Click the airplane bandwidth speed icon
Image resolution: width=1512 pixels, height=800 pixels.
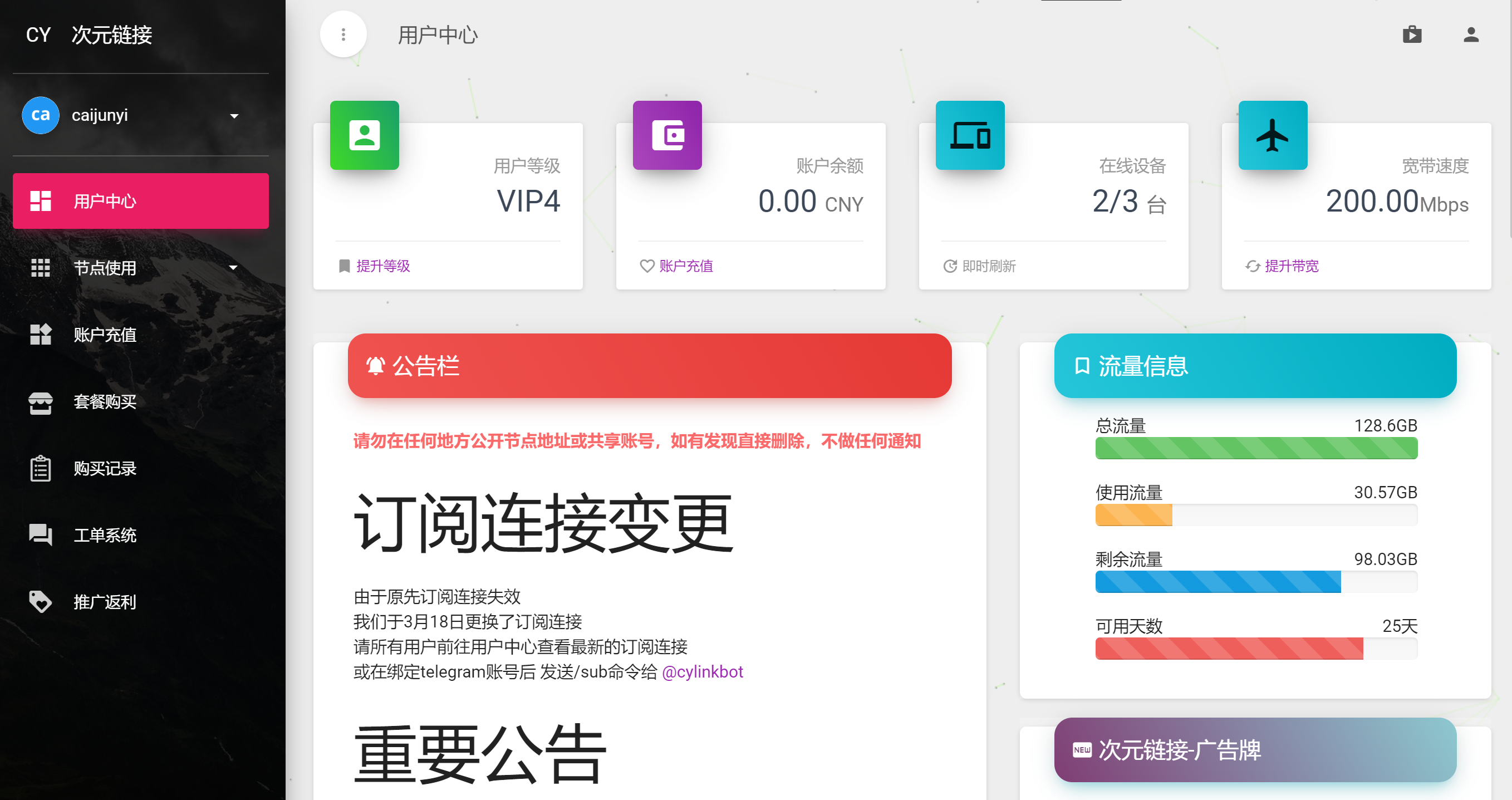tap(1273, 135)
